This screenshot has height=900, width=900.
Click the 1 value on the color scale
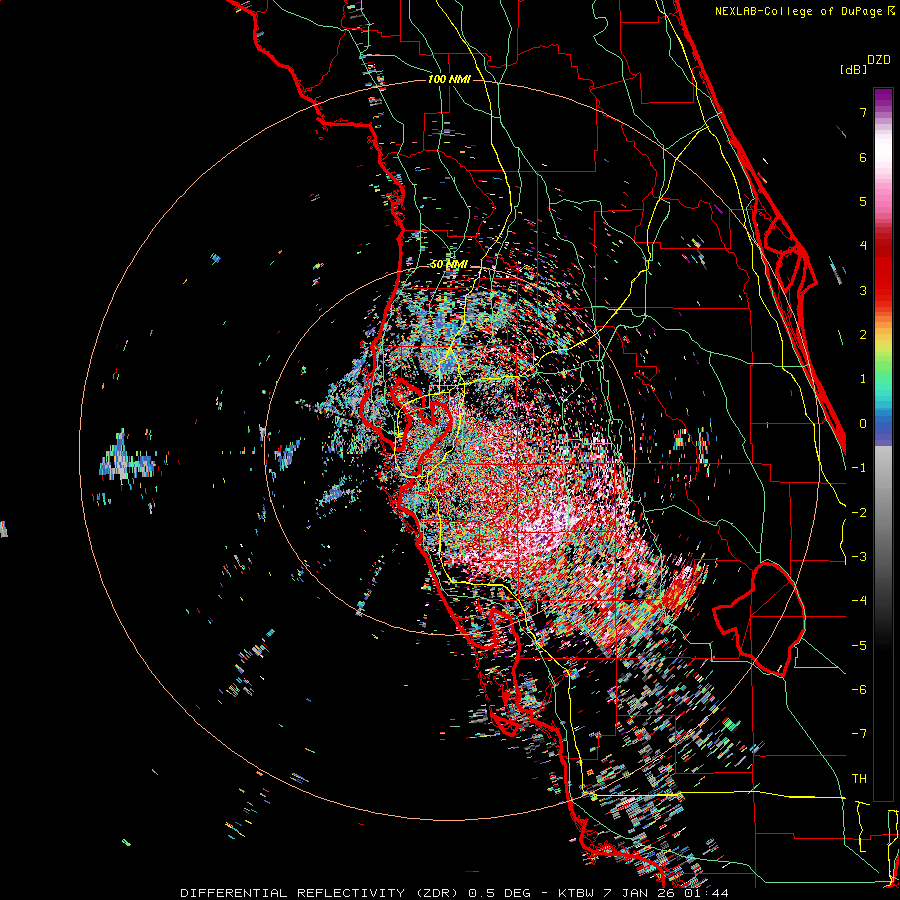tap(863, 379)
